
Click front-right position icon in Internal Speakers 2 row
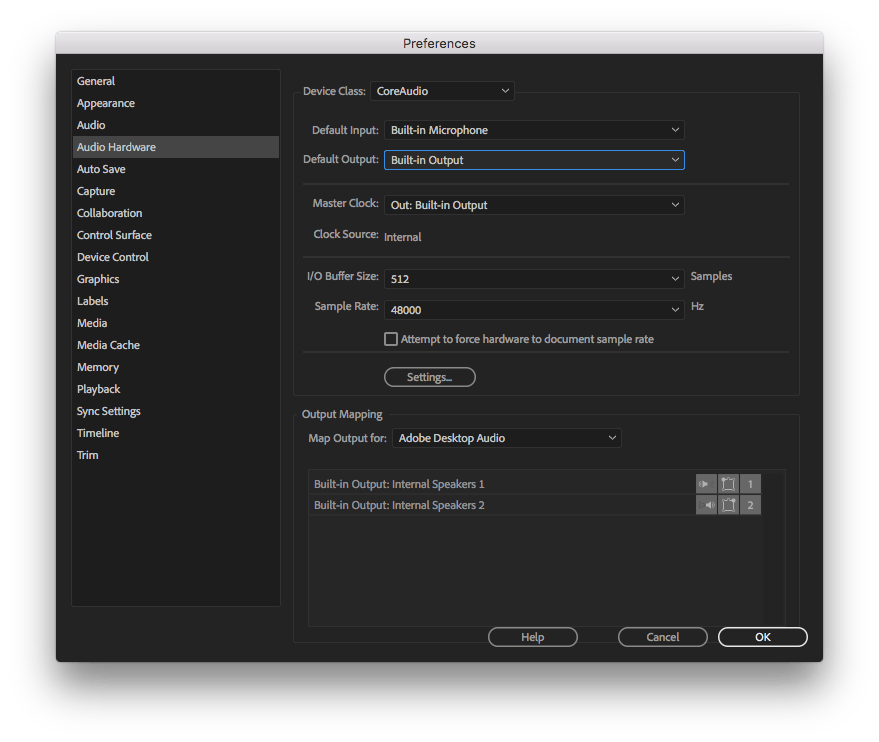pyautogui.click(x=728, y=505)
